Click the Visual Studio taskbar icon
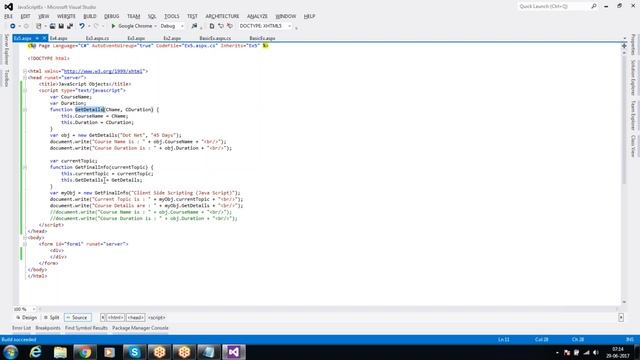 [234, 352]
